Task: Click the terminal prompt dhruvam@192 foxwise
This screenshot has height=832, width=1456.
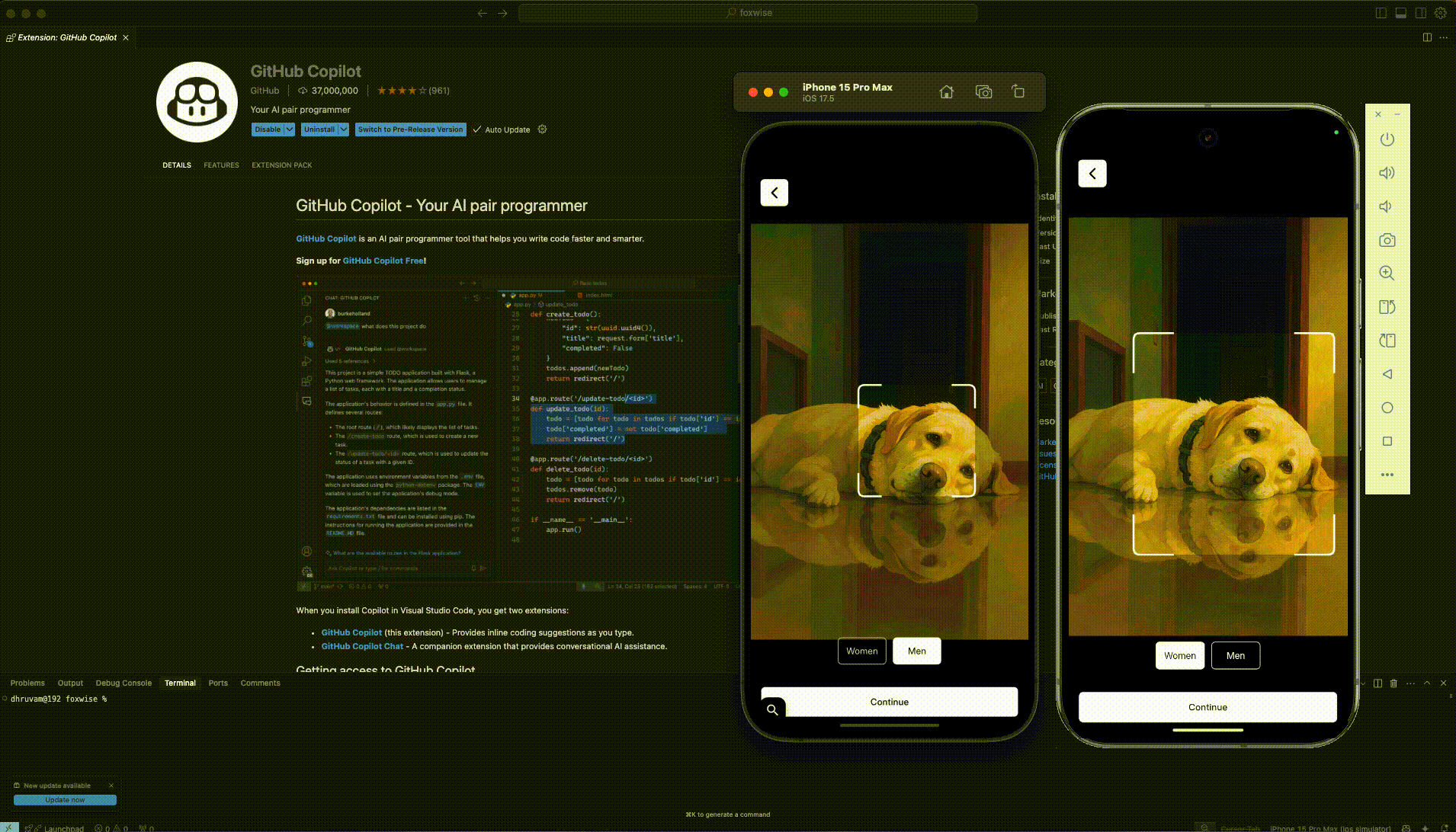Action: 58,699
